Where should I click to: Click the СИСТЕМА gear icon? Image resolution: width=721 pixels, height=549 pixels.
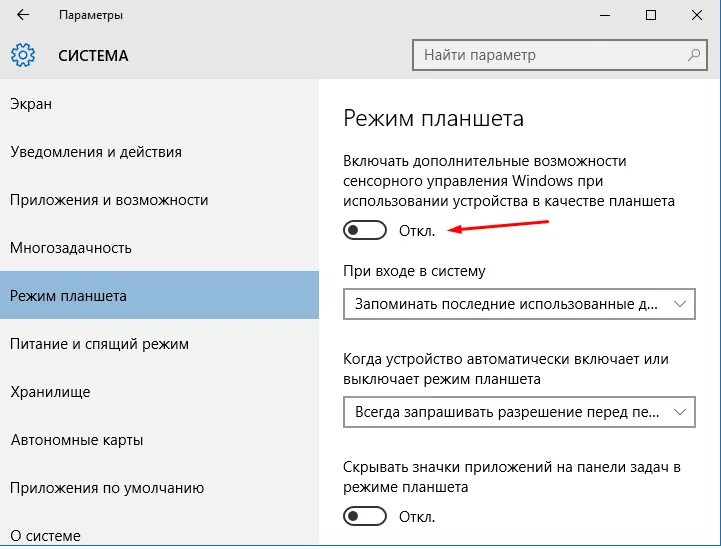(x=23, y=55)
